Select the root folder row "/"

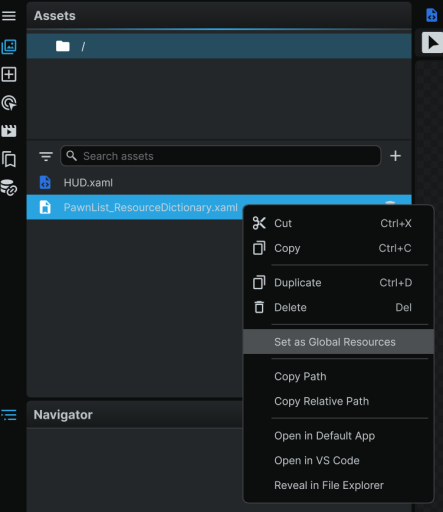(x=219, y=46)
